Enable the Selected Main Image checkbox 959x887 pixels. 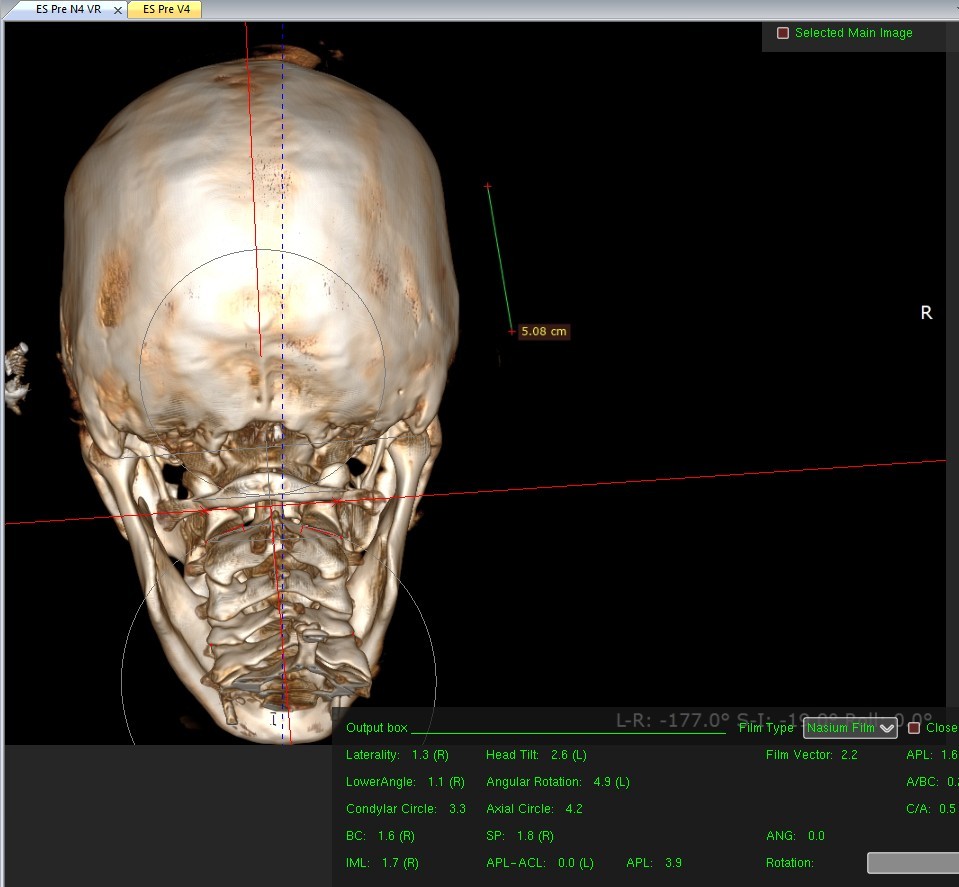pyautogui.click(x=783, y=33)
